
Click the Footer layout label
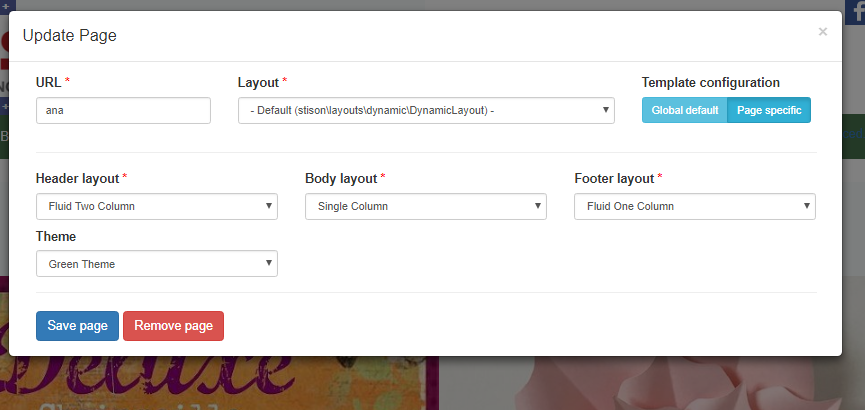614,179
